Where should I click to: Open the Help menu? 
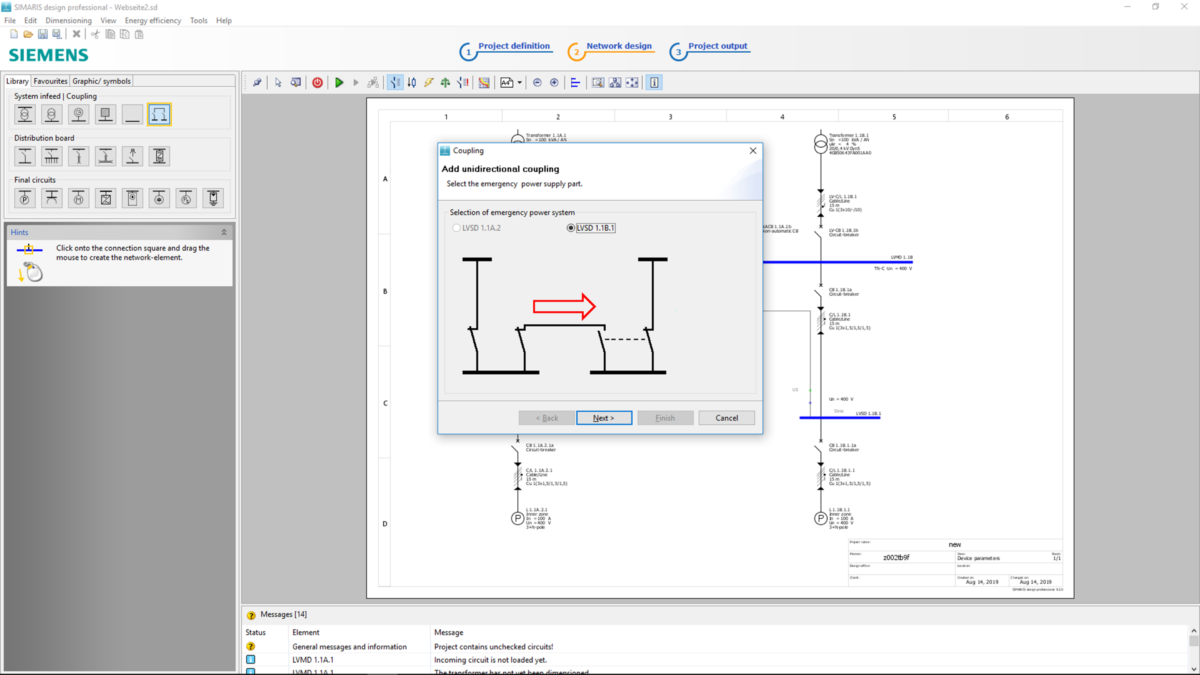coord(224,20)
